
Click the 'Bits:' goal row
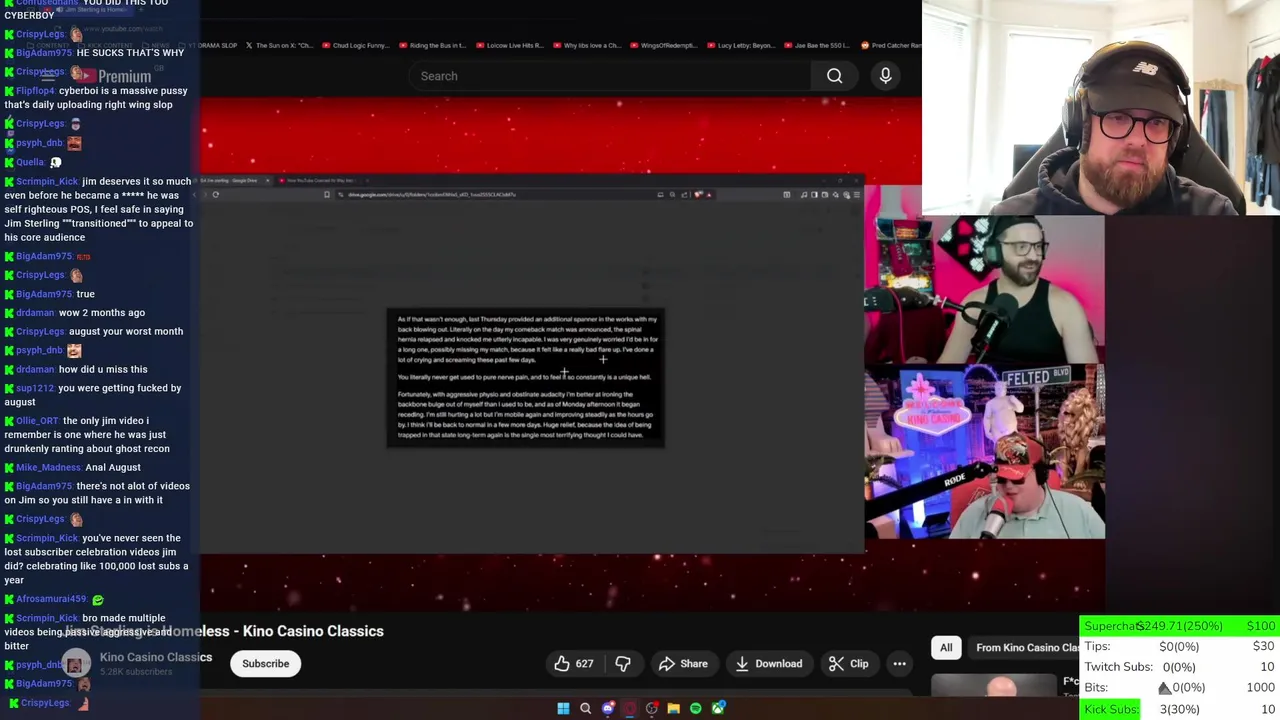point(1179,688)
